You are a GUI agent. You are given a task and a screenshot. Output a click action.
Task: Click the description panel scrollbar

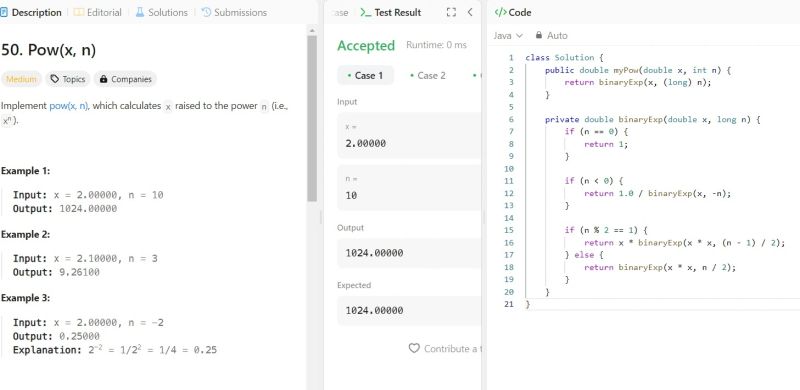tap(312, 118)
